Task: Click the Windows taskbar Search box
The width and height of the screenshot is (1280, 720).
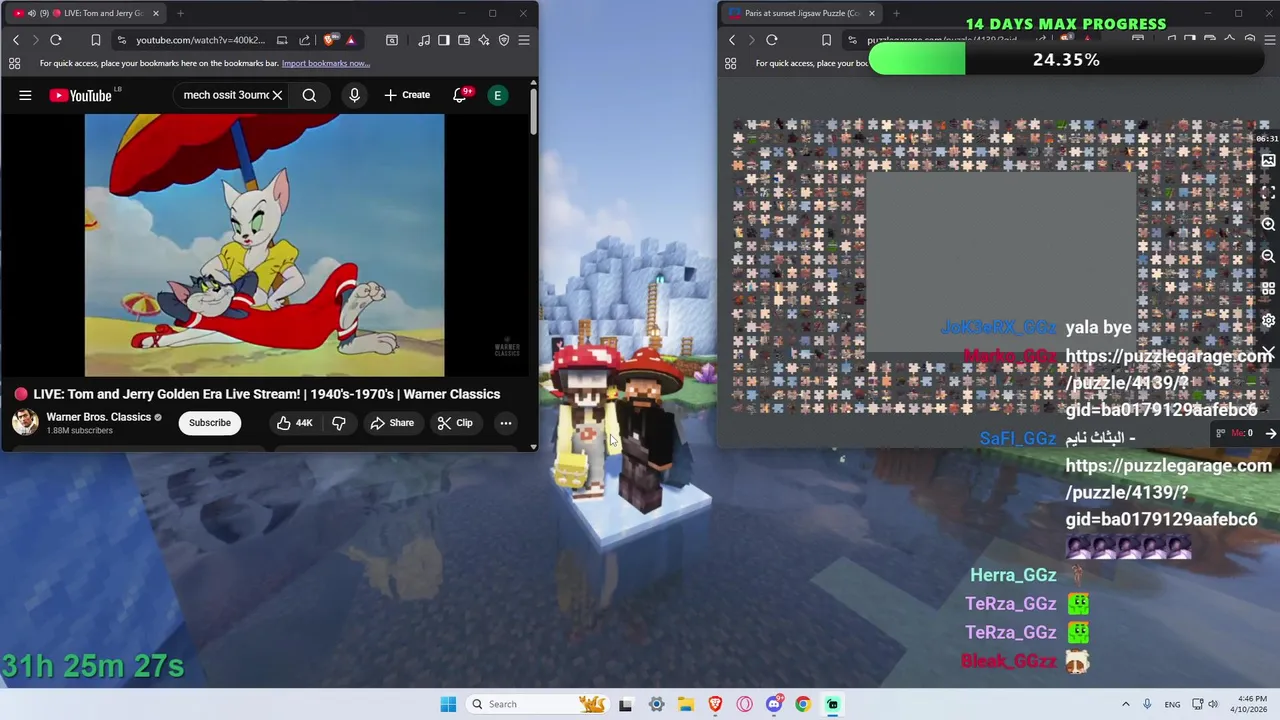Action: pyautogui.click(x=537, y=704)
